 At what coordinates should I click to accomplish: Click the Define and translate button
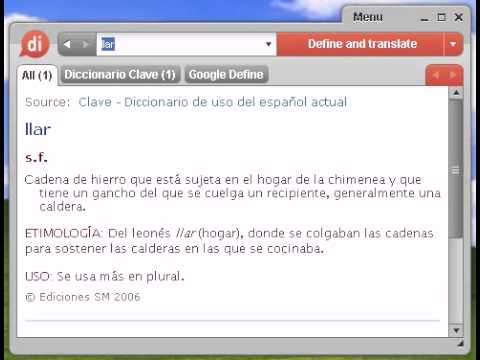coord(361,44)
